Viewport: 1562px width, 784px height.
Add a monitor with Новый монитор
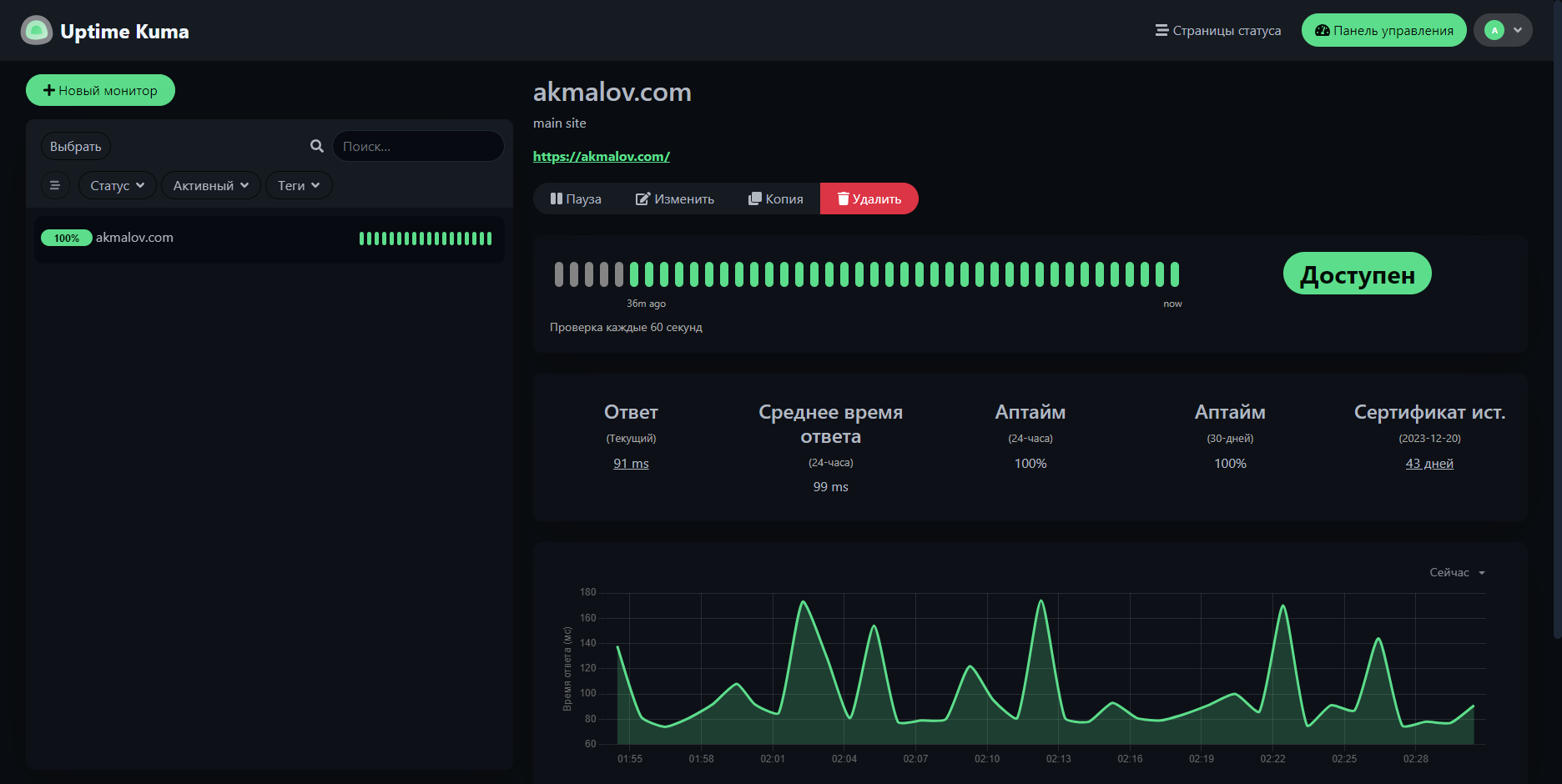pos(100,90)
